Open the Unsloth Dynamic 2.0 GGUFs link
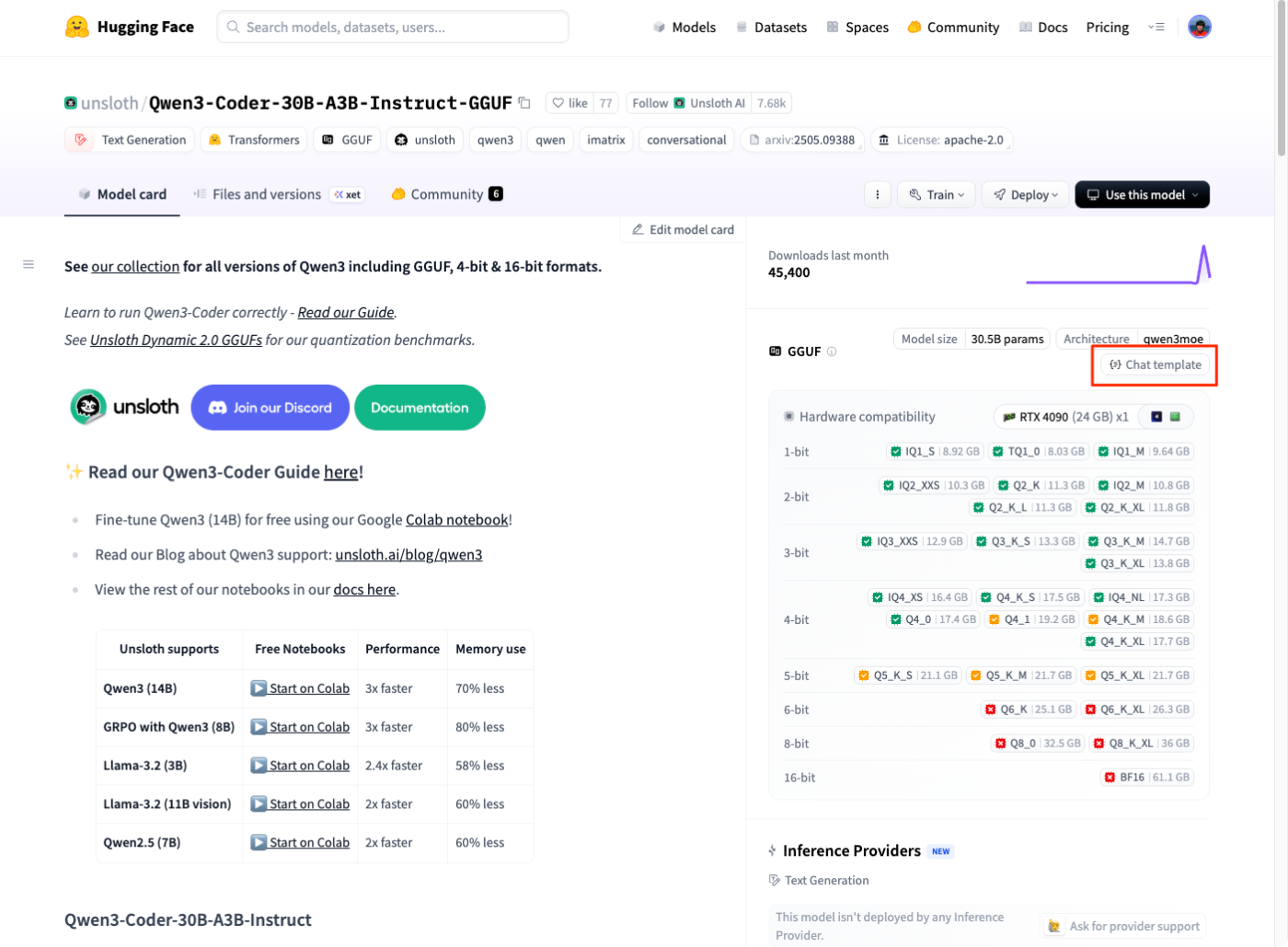 (176, 340)
